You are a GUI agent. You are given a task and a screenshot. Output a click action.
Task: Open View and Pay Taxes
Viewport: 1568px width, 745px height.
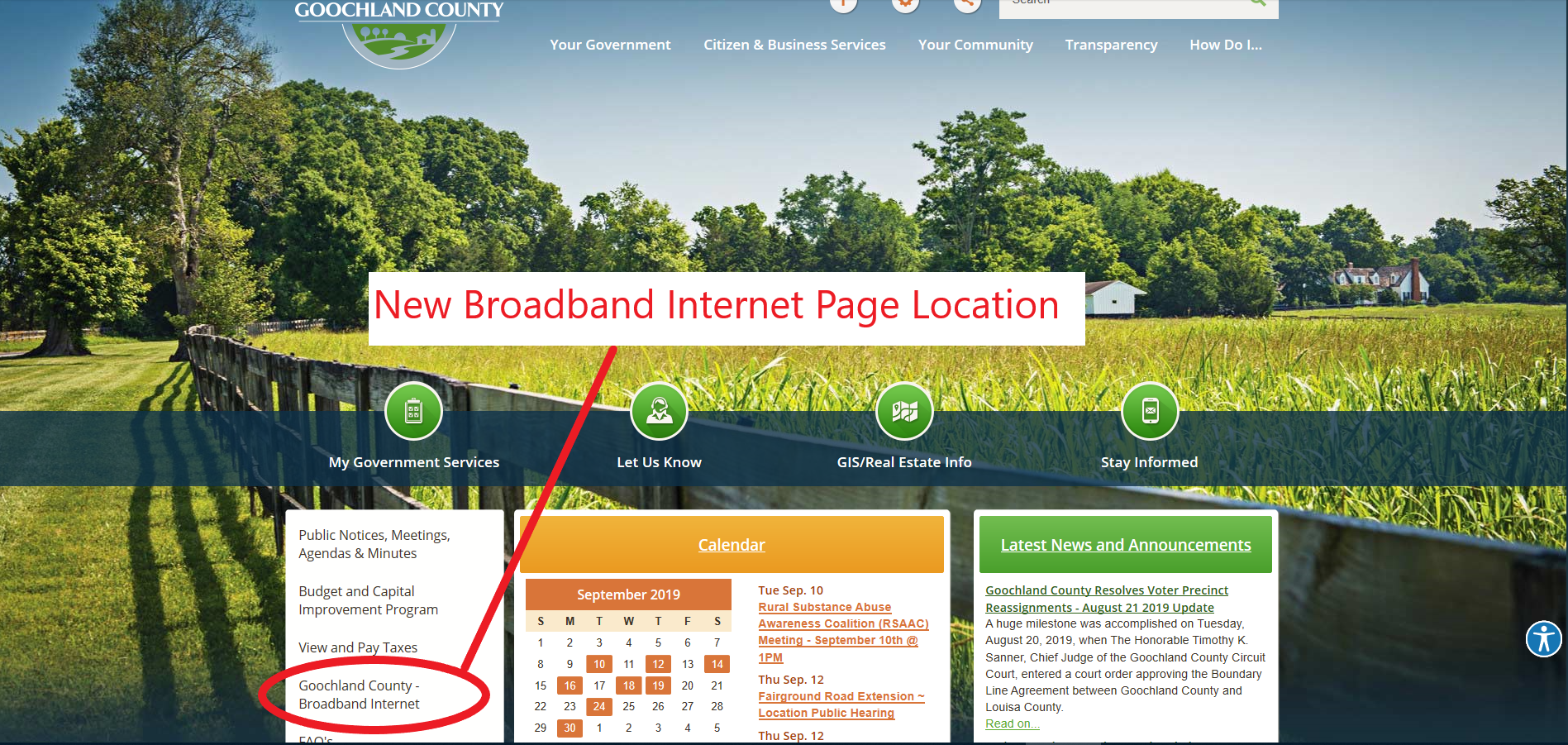pos(358,647)
